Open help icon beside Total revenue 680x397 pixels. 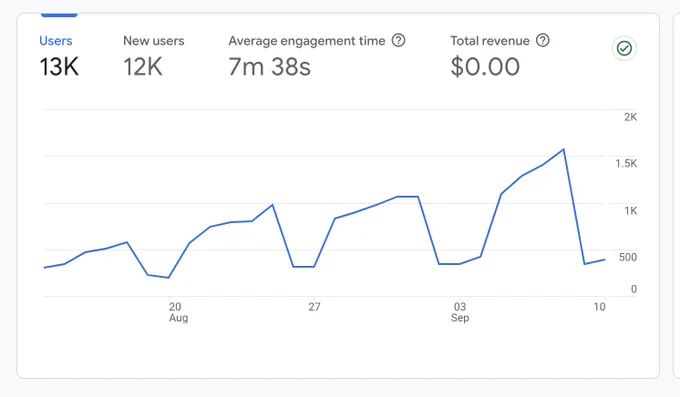[543, 40]
